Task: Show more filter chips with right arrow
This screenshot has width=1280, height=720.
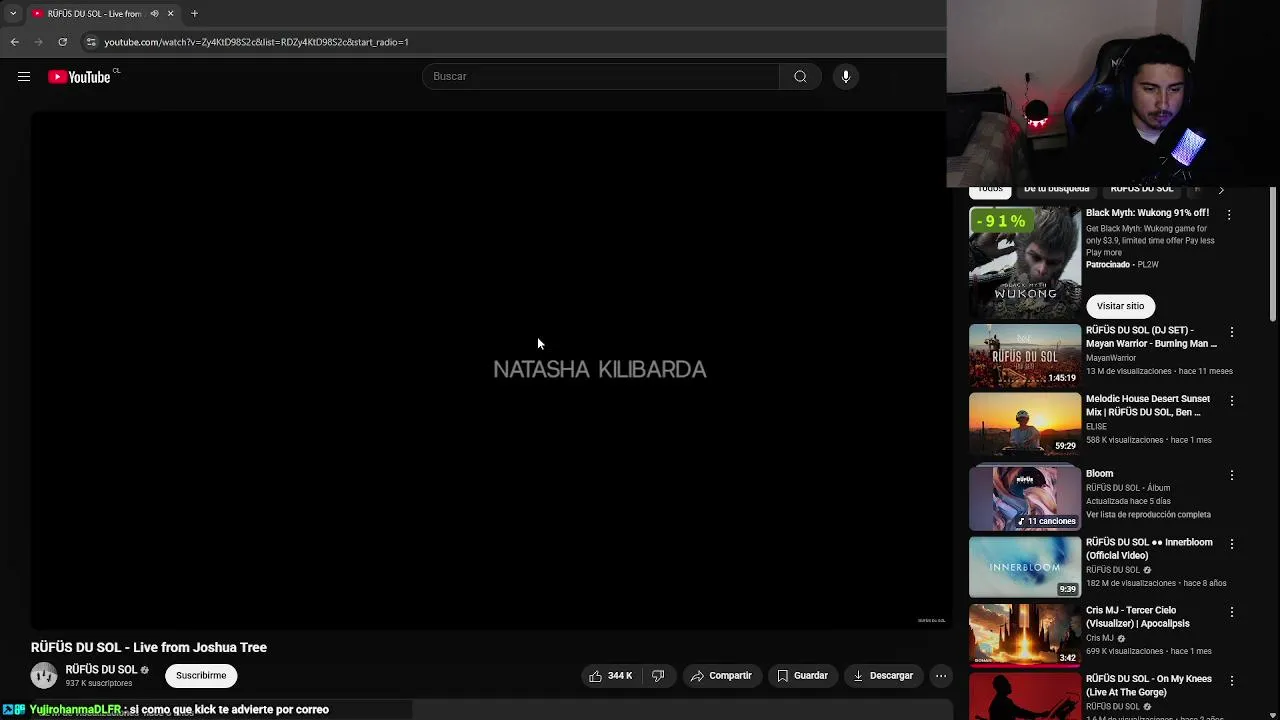Action: (1221, 189)
